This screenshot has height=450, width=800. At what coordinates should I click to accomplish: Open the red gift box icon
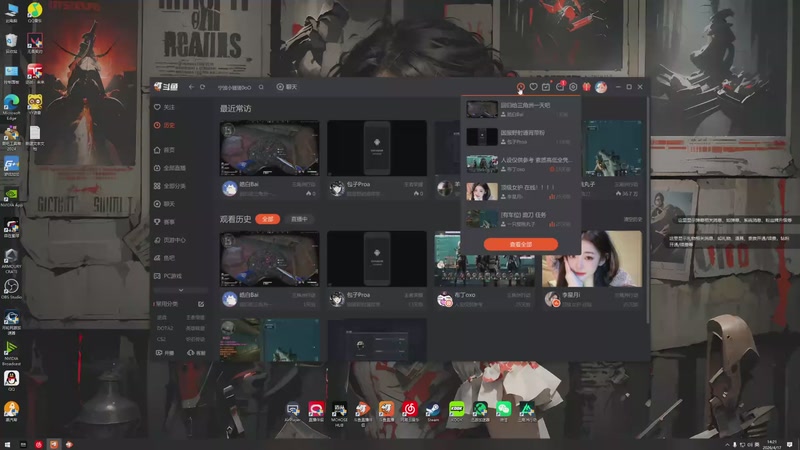coord(587,87)
